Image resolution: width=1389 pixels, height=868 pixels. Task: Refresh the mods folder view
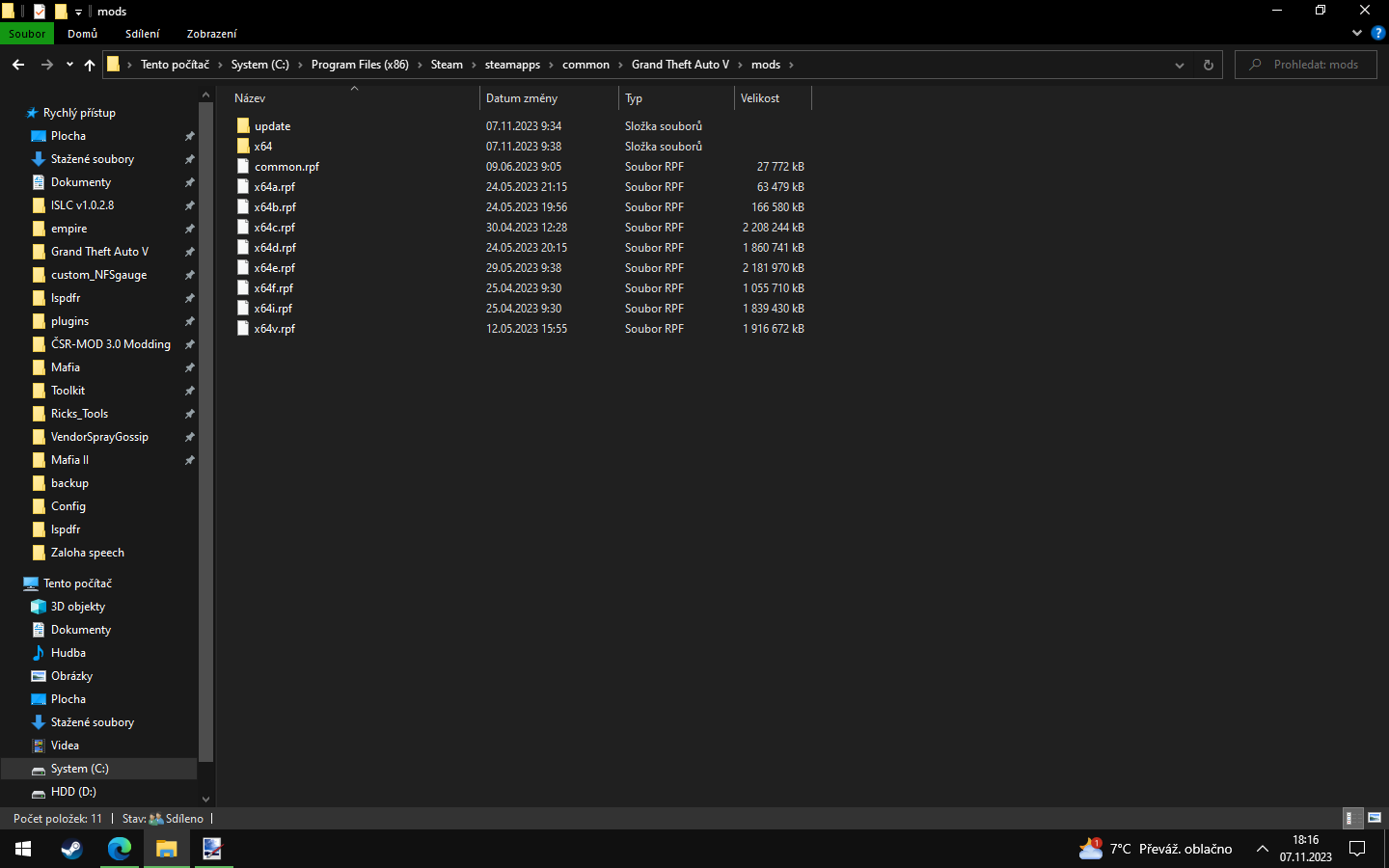1208,65
